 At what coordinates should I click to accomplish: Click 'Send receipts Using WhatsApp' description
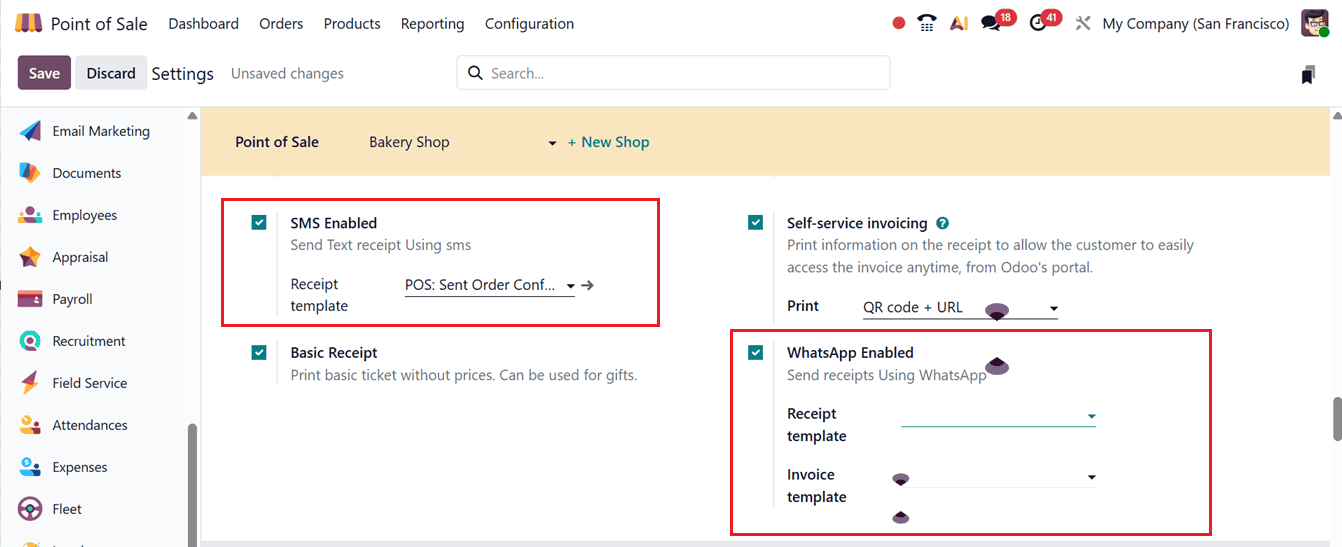[887, 375]
